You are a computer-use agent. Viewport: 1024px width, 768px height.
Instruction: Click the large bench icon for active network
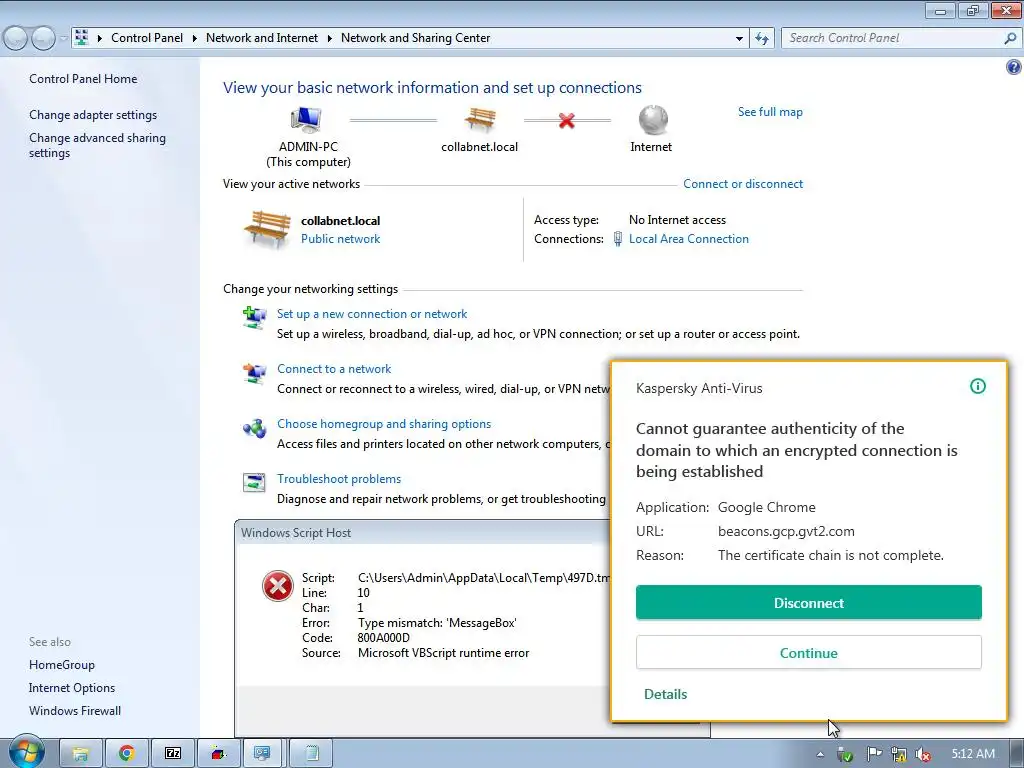[x=267, y=229]
